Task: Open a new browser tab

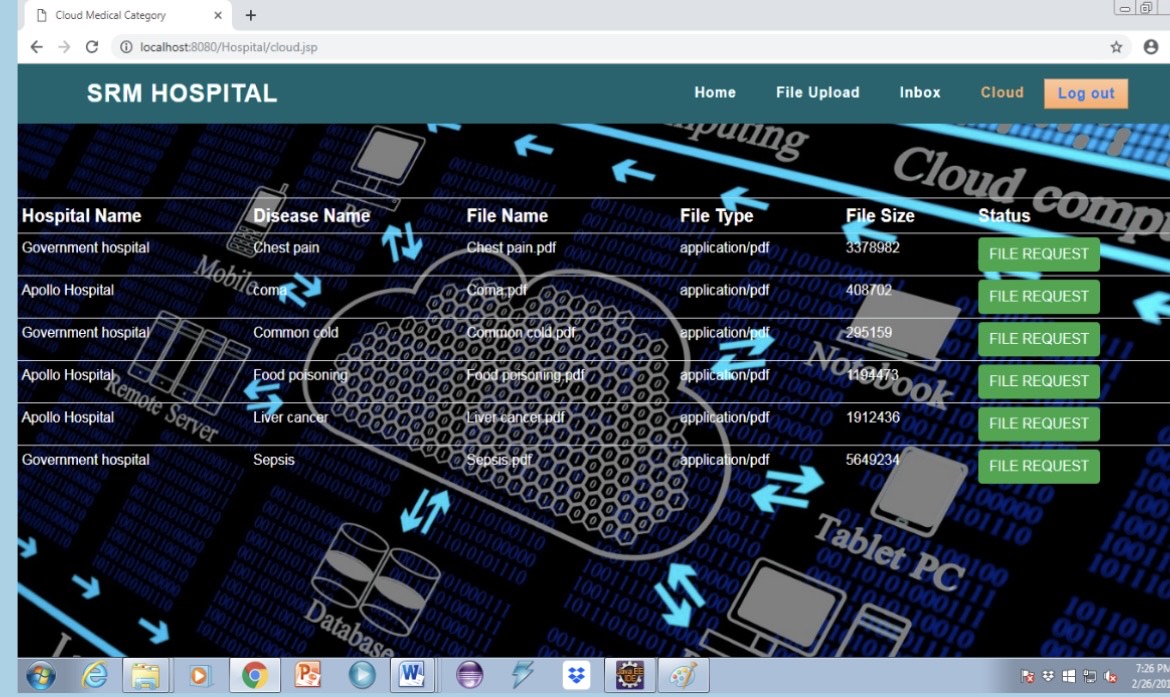Action: [251, 15]
